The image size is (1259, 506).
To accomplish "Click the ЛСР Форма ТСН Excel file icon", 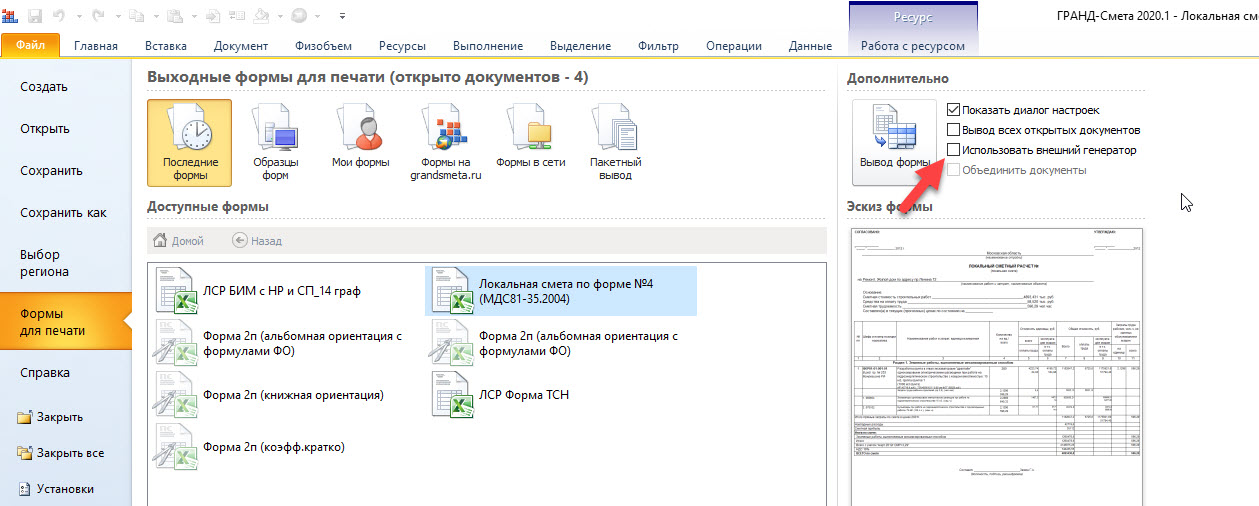I will click(x=451, y=395).
